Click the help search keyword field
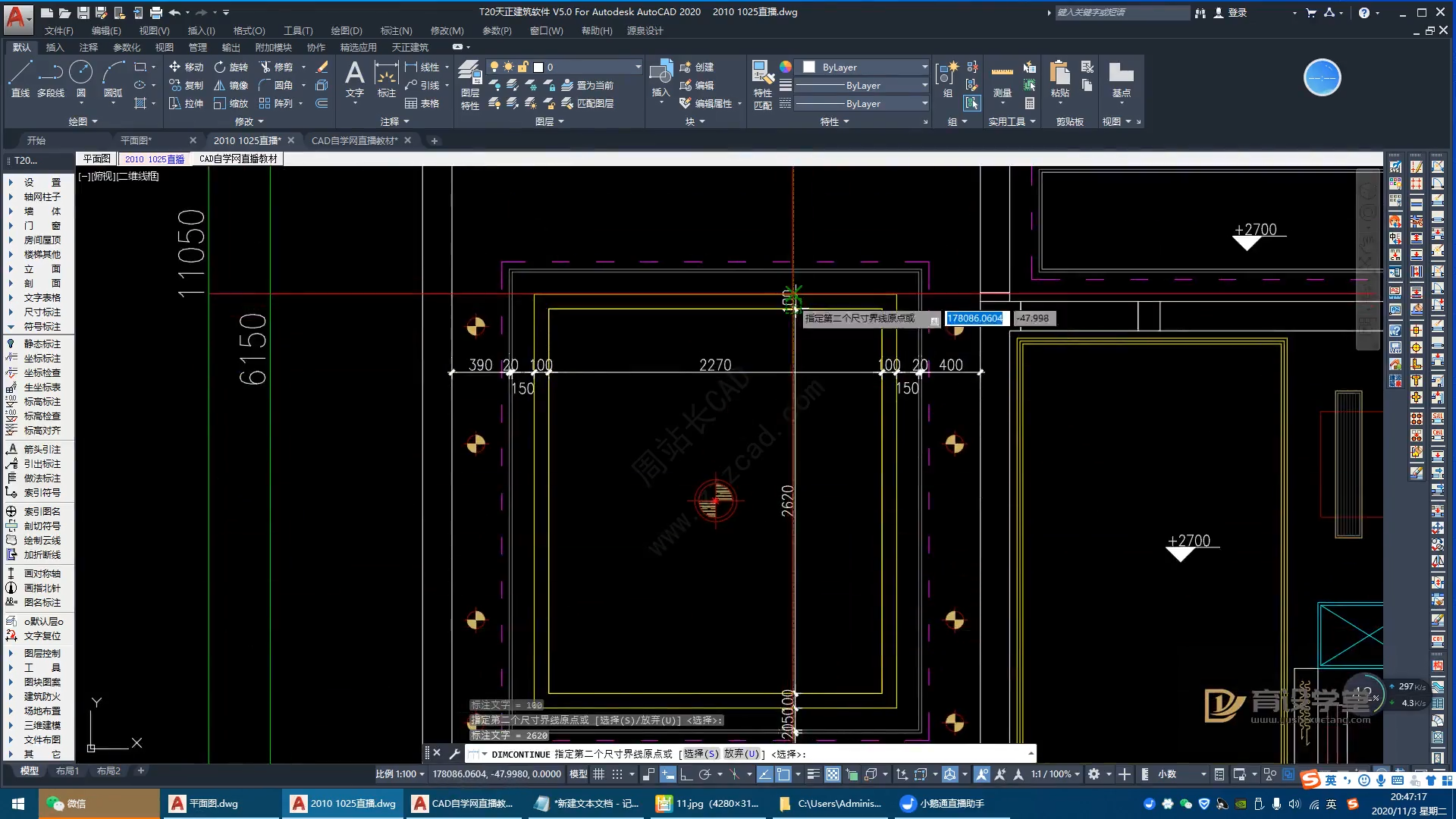Viewport: 1456px width, 819px height. 1122,12
